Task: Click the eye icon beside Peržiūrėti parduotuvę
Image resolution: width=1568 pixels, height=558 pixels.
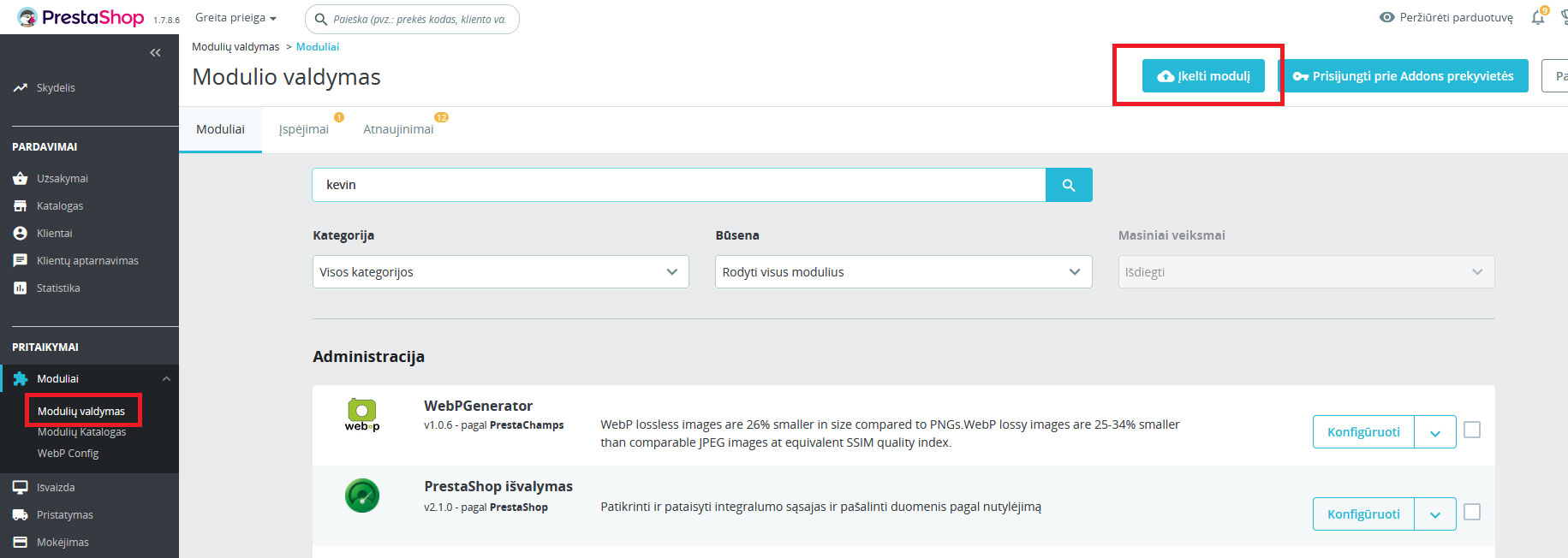Action: [1387, 17]
